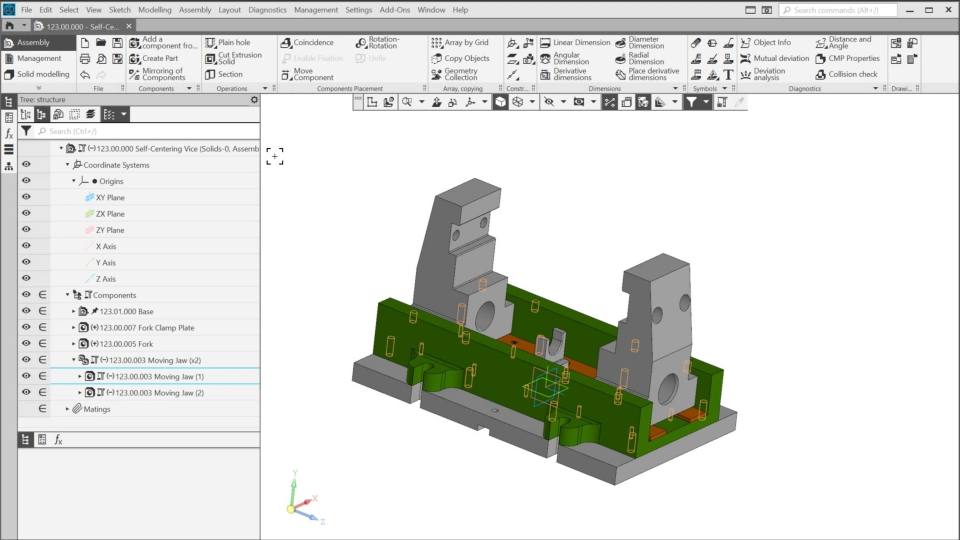This screenshot has width=960, height=540.
Task: Open the Modelling menu
Action: point(155,10)
